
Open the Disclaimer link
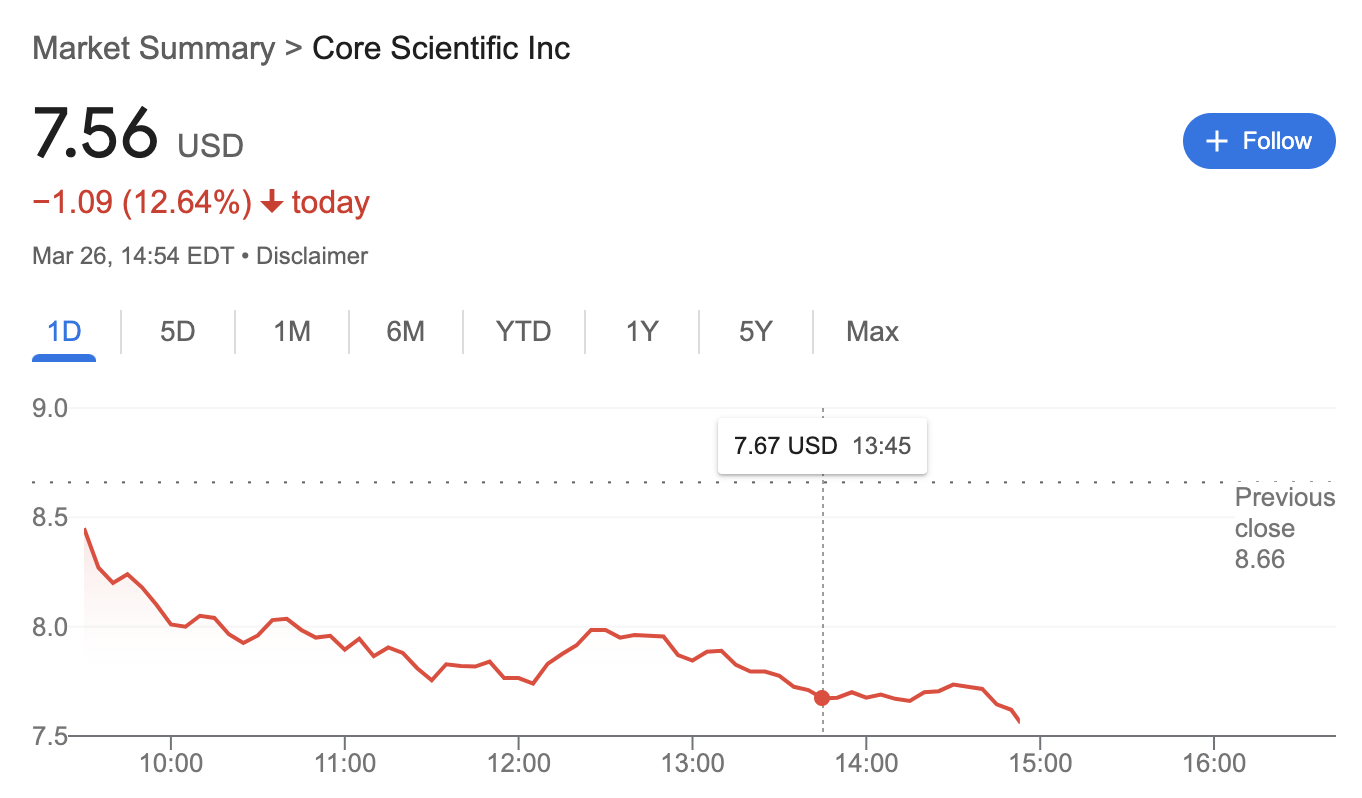[311, 255]
